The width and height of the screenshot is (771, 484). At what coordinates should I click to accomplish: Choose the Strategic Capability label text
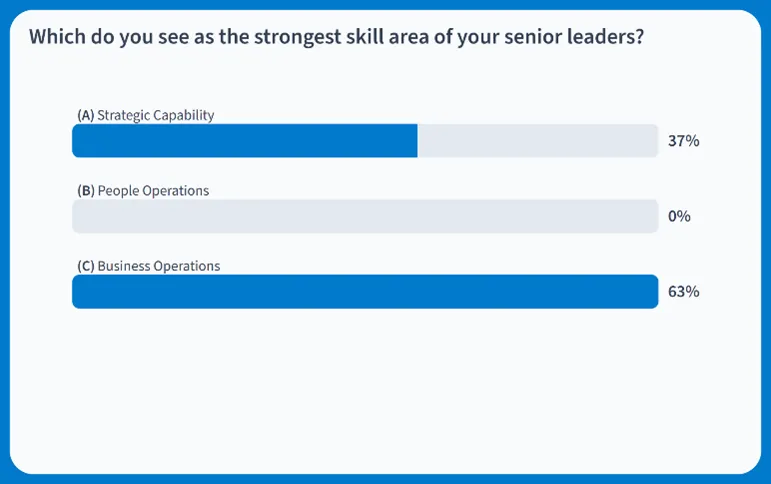156,115
